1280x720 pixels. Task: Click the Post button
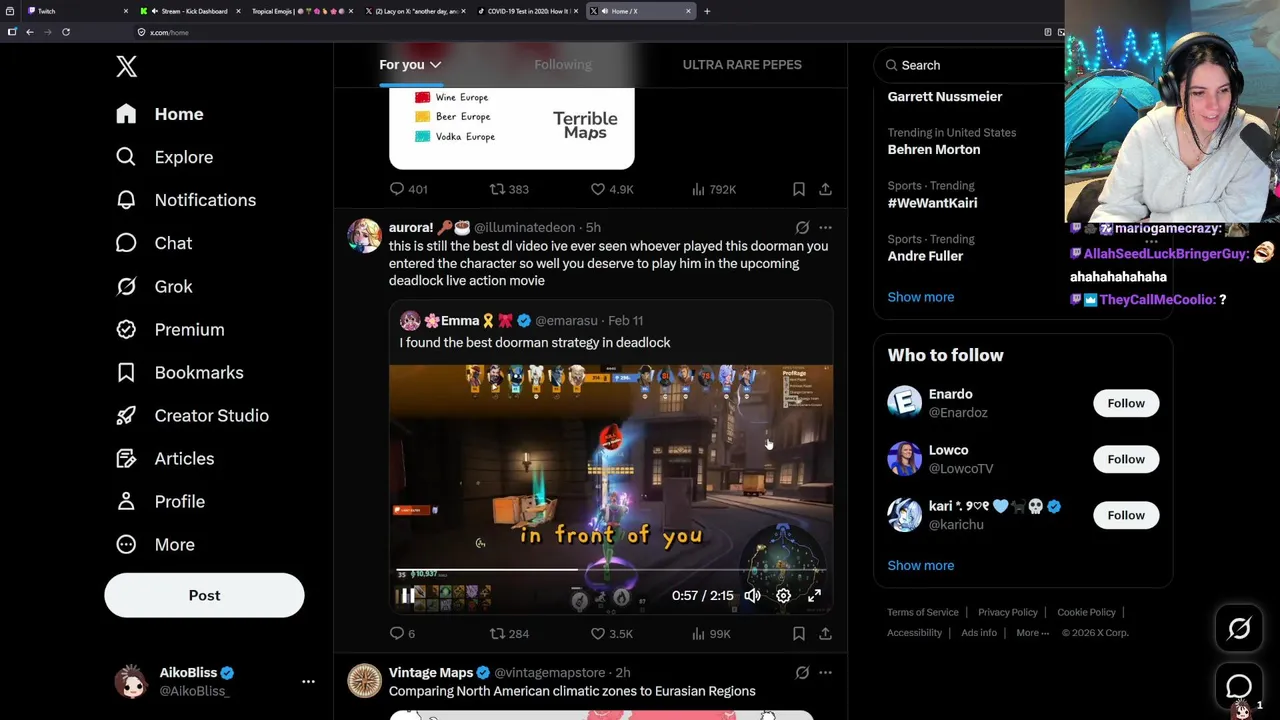(x=204, y=595)
